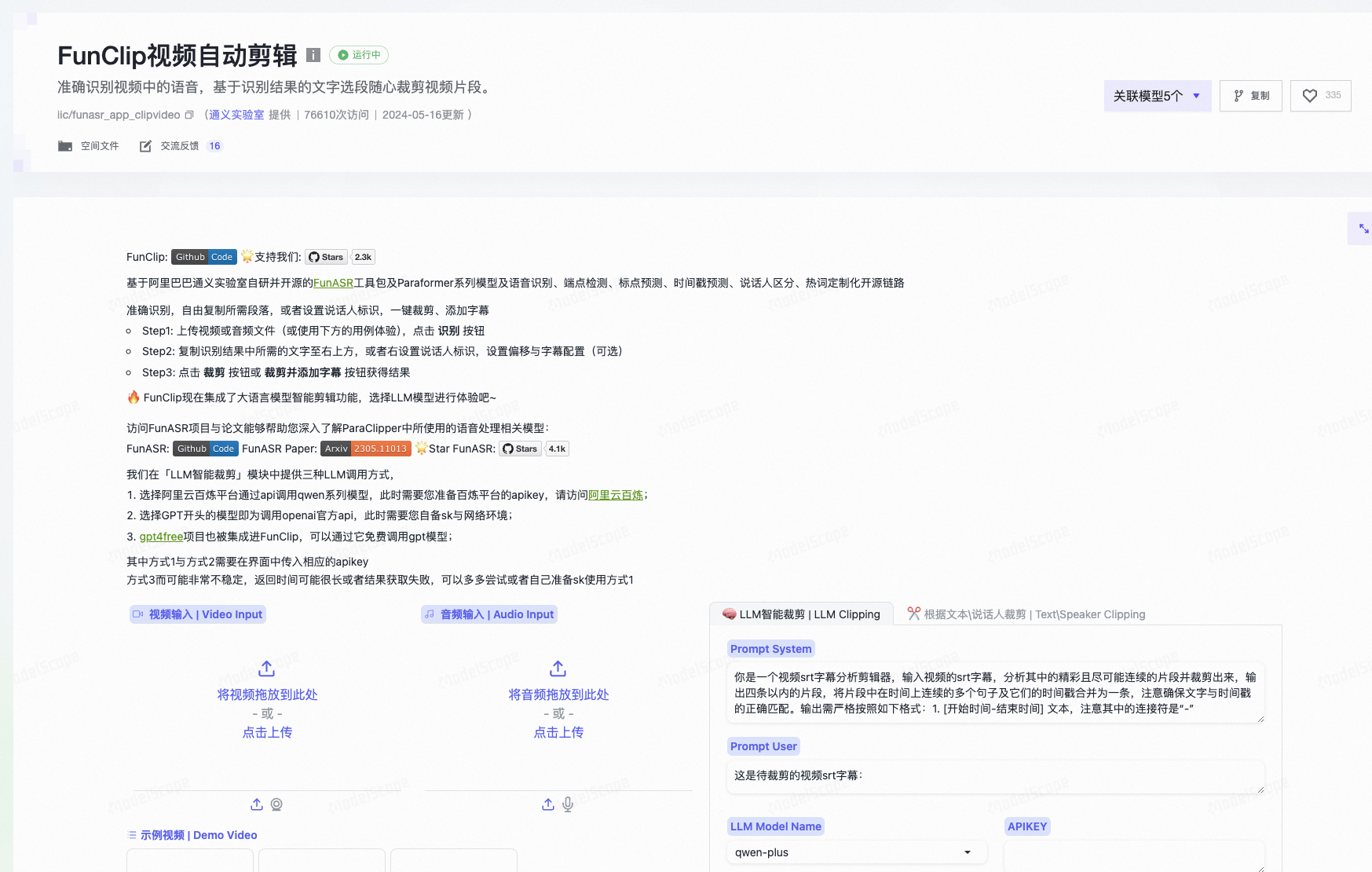Click the 示例视频 | Demo Video label

coord(192,835)
